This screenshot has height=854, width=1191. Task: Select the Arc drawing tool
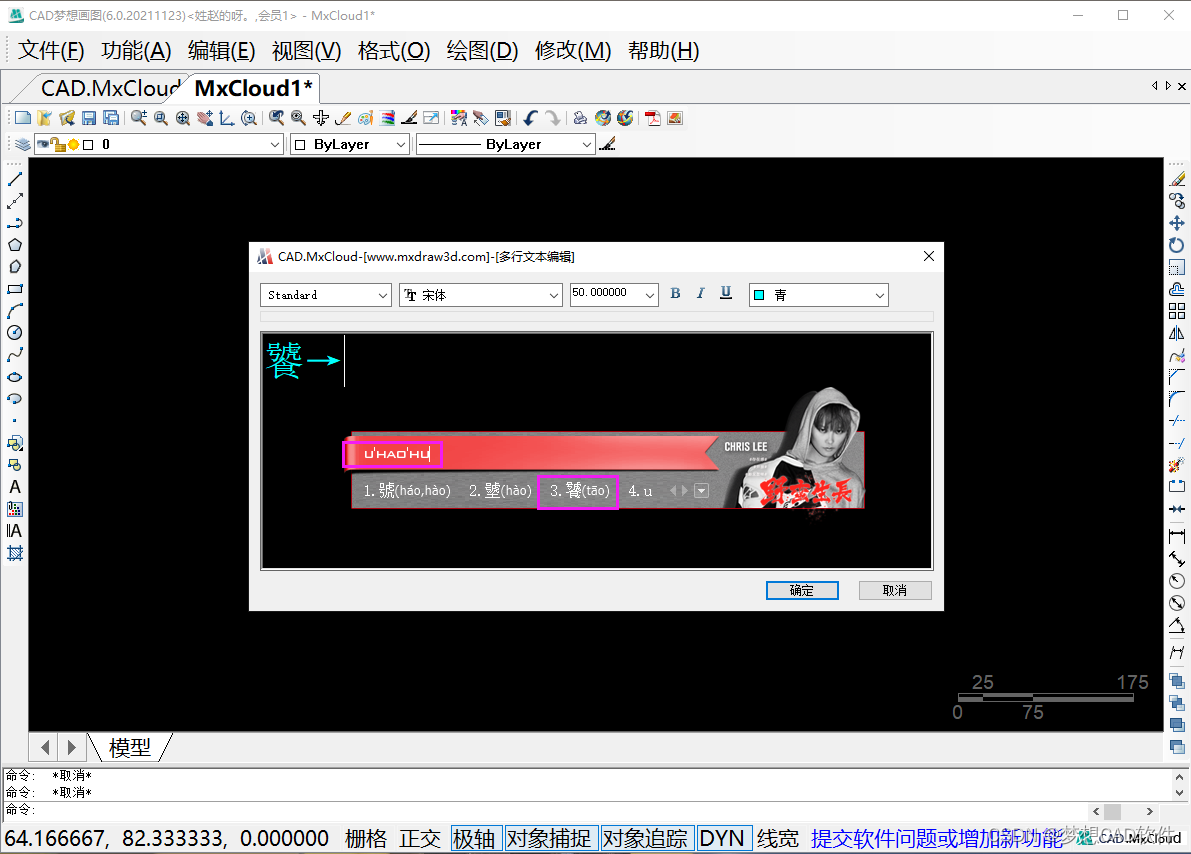pos(14,311)
